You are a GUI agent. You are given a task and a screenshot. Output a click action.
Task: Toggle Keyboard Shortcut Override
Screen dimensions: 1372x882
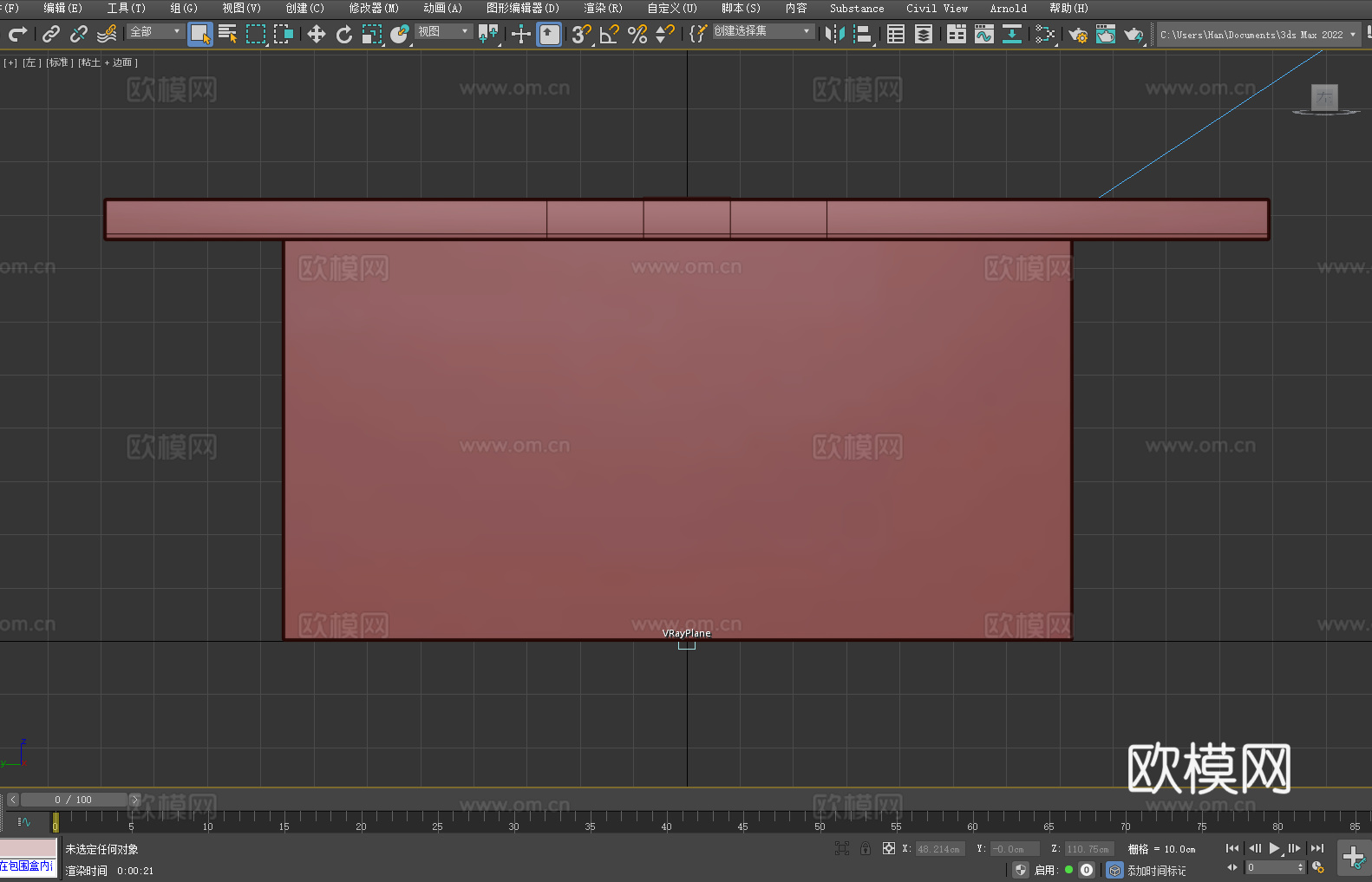[549, 34]
